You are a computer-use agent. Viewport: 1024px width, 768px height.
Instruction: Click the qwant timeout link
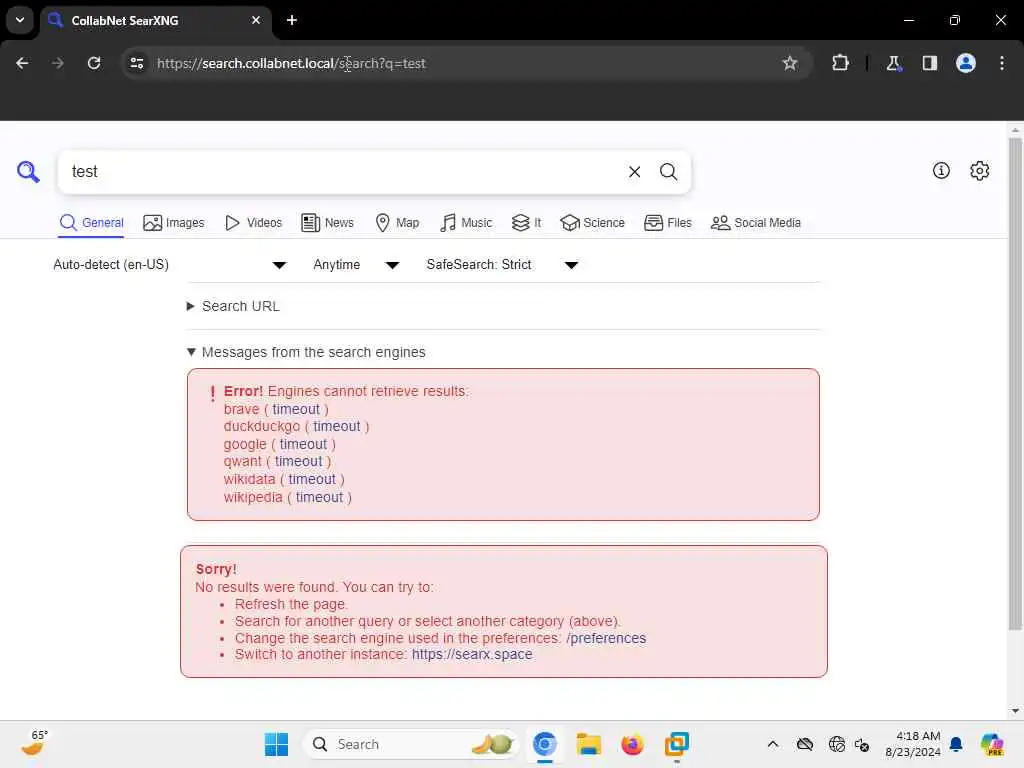[298, 461]
